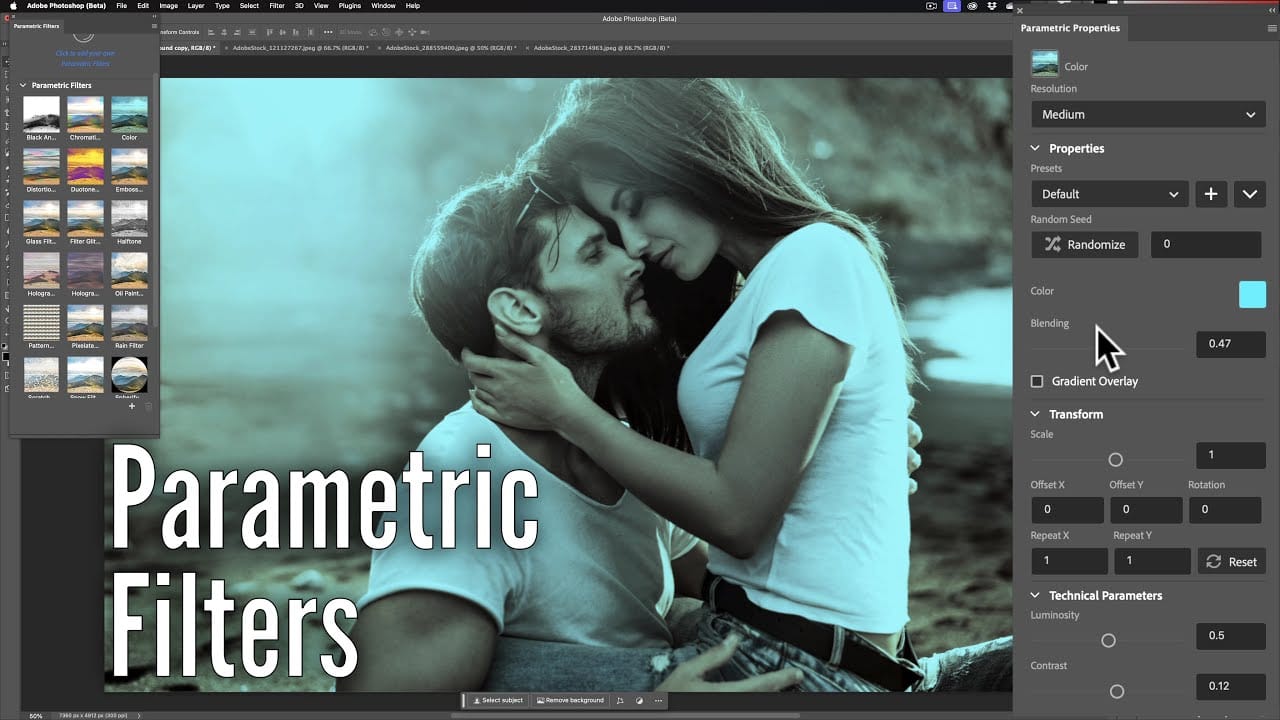
Task: Click the delete filter trash icon
Action: (149, 406)
